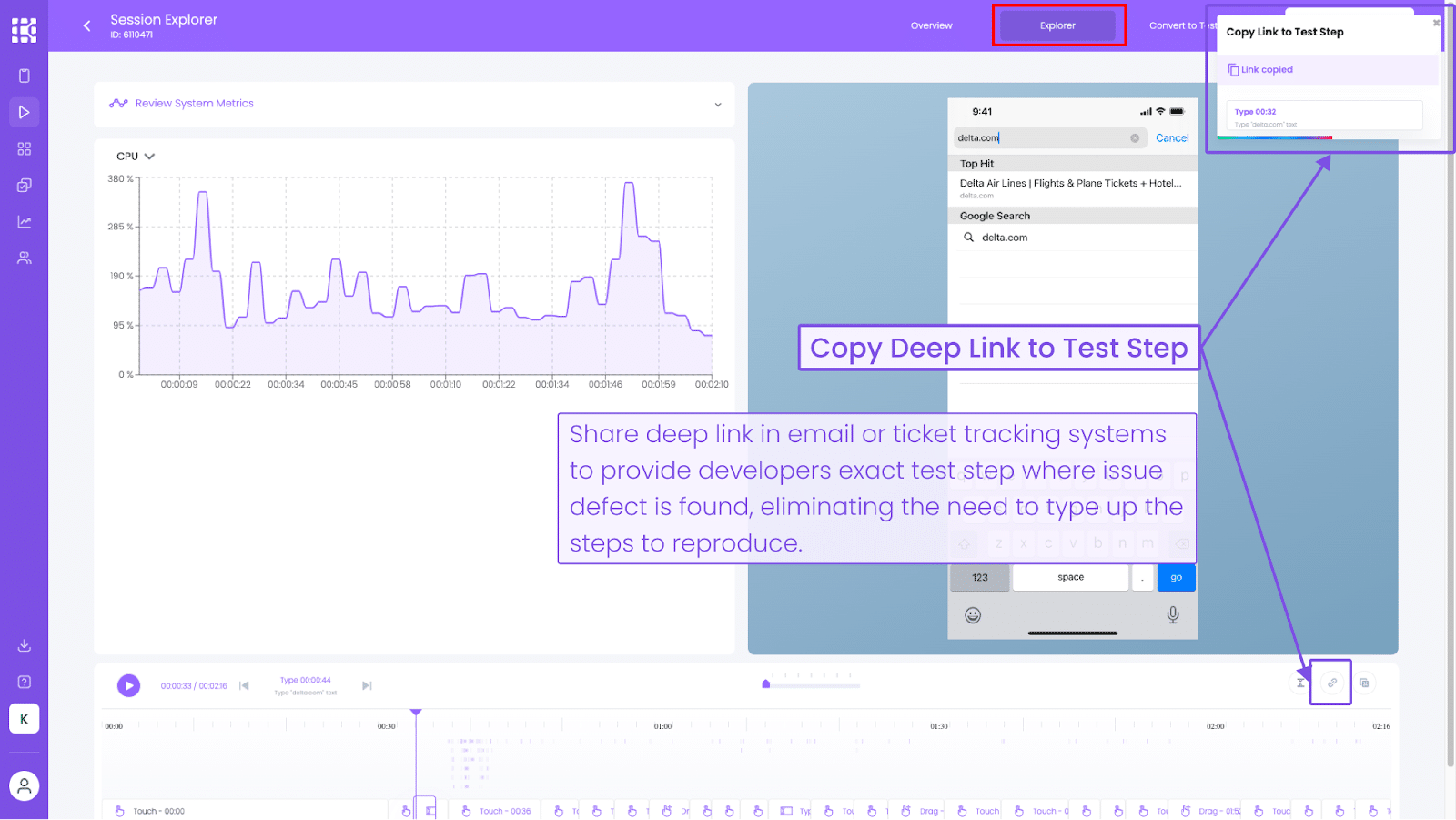
Task: Open the run/sessions panel in the sidebar
Action: click(x=25, y=112)
